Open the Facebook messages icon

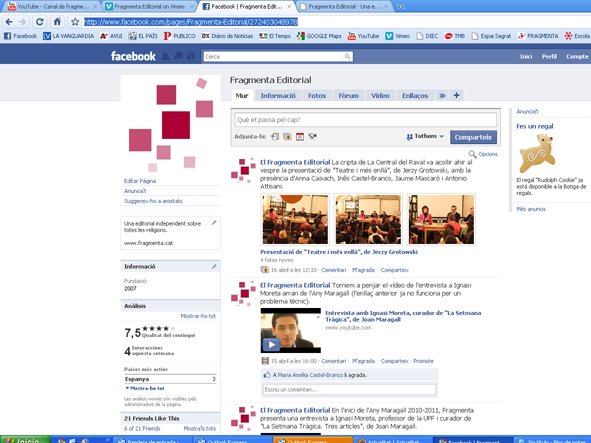(178, 56)
